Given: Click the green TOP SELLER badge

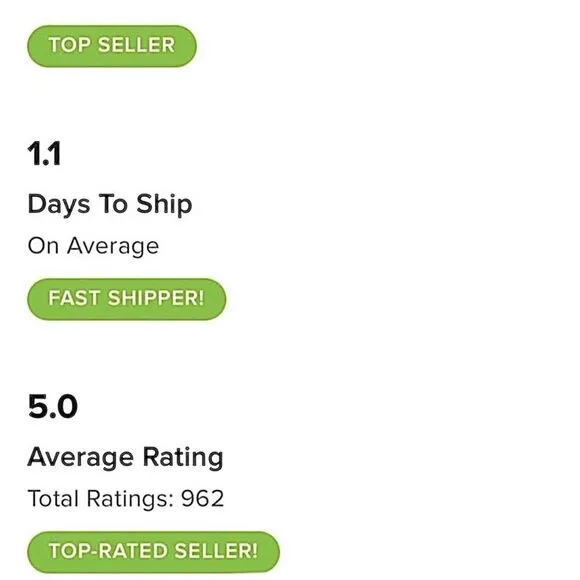Looking at the screenshot, I should point(112,46).
